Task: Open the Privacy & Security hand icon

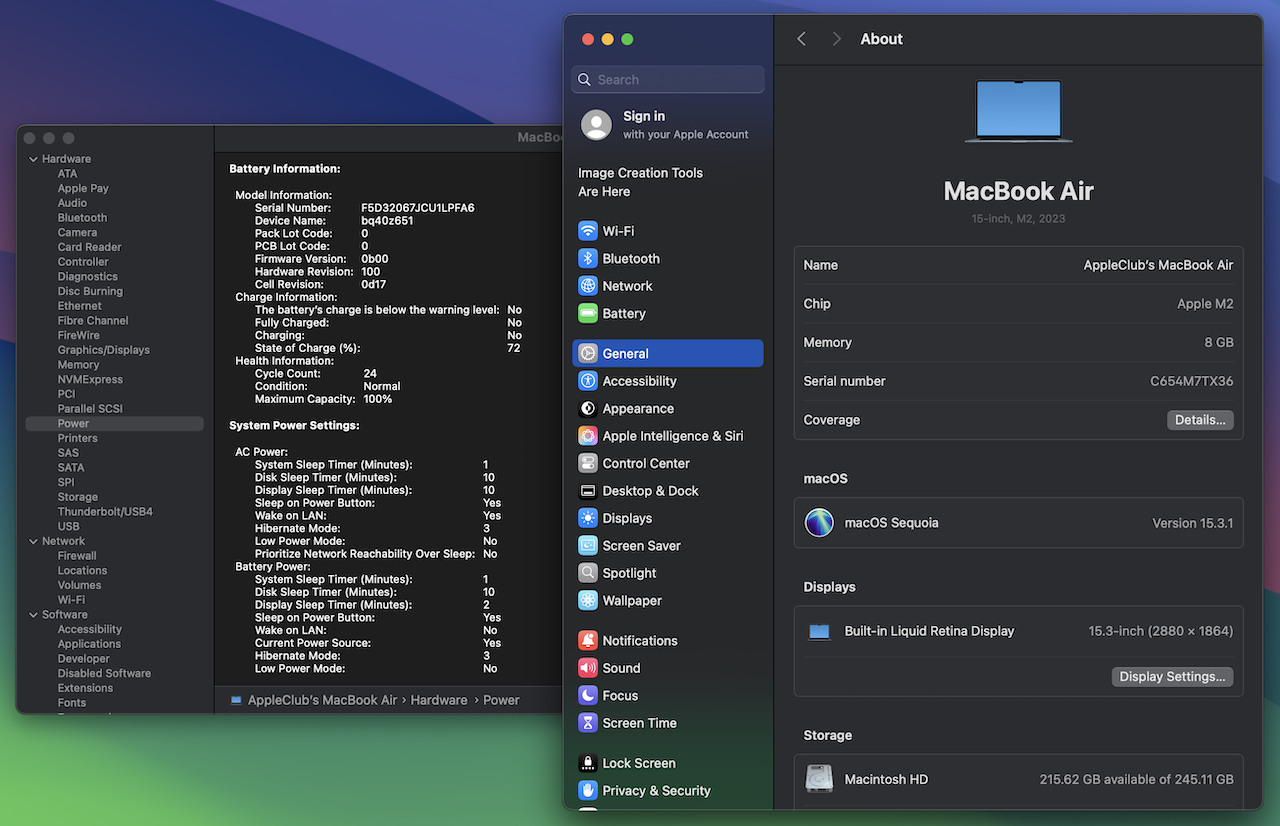Action: click(588, 791)
